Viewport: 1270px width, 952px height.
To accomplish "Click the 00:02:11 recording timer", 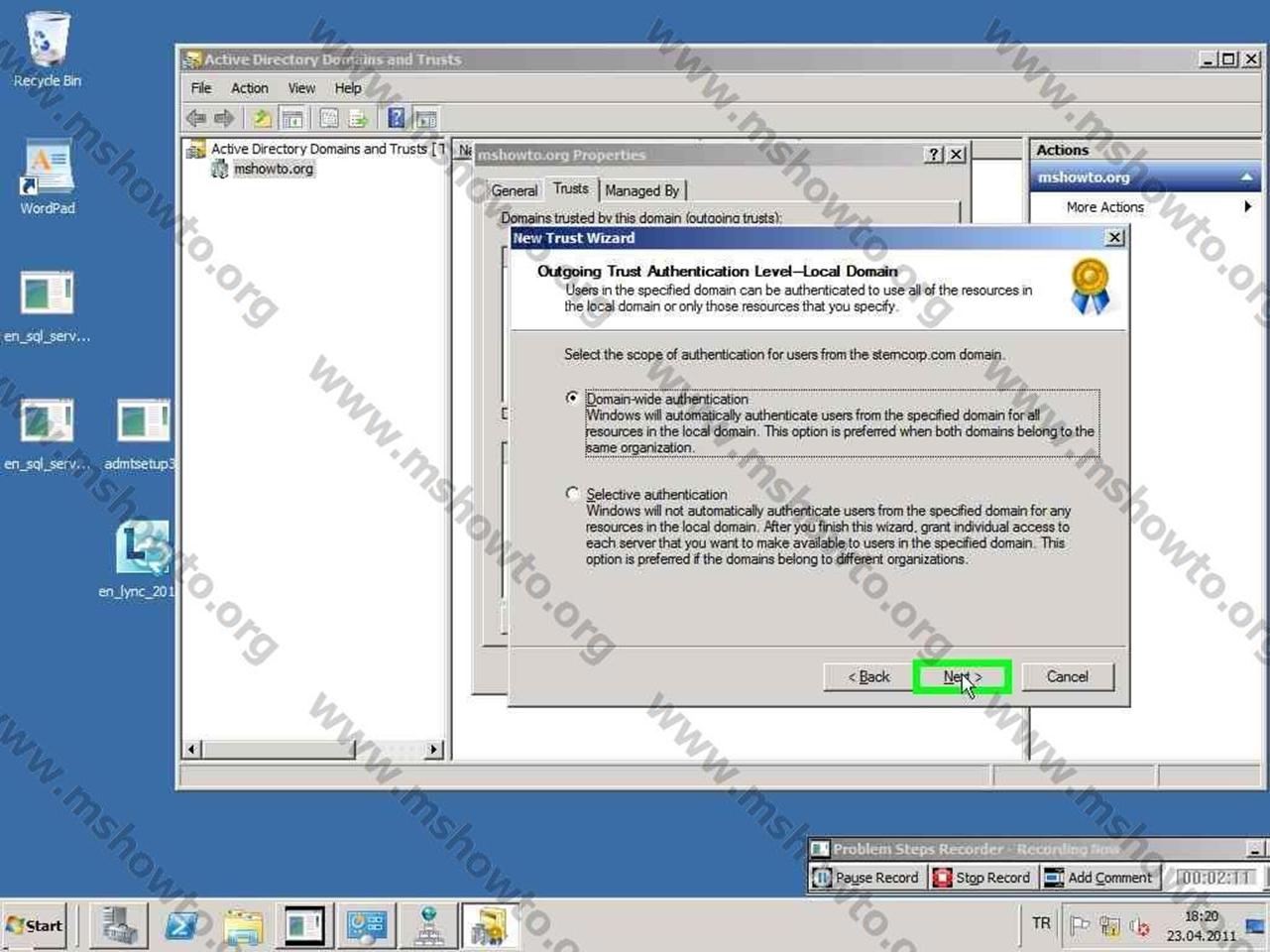I will click(x=1215, y=878).
